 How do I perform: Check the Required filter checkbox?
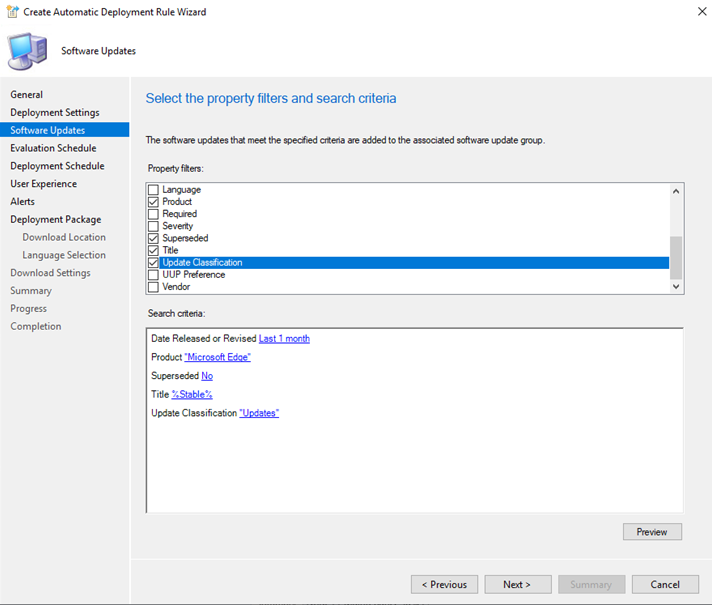pos(153,214)
